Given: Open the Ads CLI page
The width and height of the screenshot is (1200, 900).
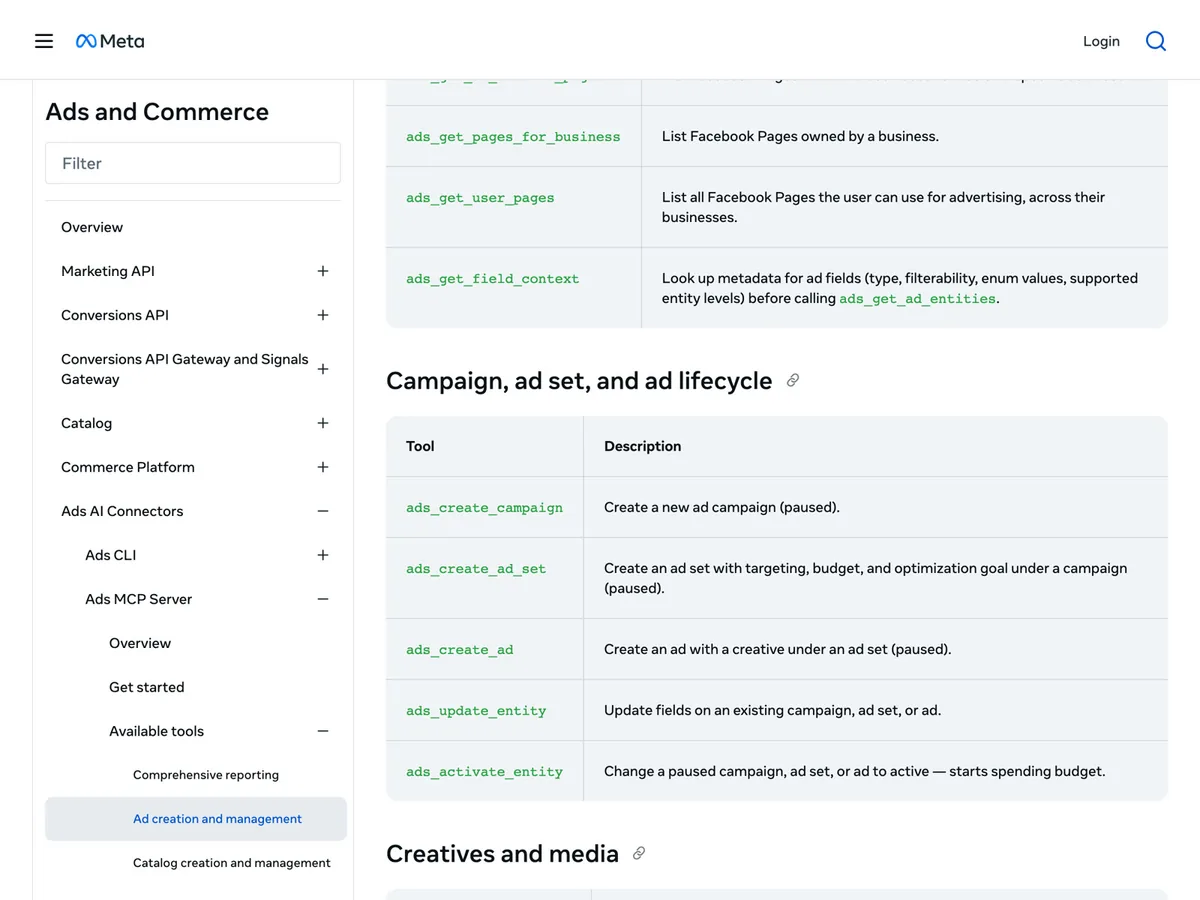Looking at the screenshot, I should 111,555.
